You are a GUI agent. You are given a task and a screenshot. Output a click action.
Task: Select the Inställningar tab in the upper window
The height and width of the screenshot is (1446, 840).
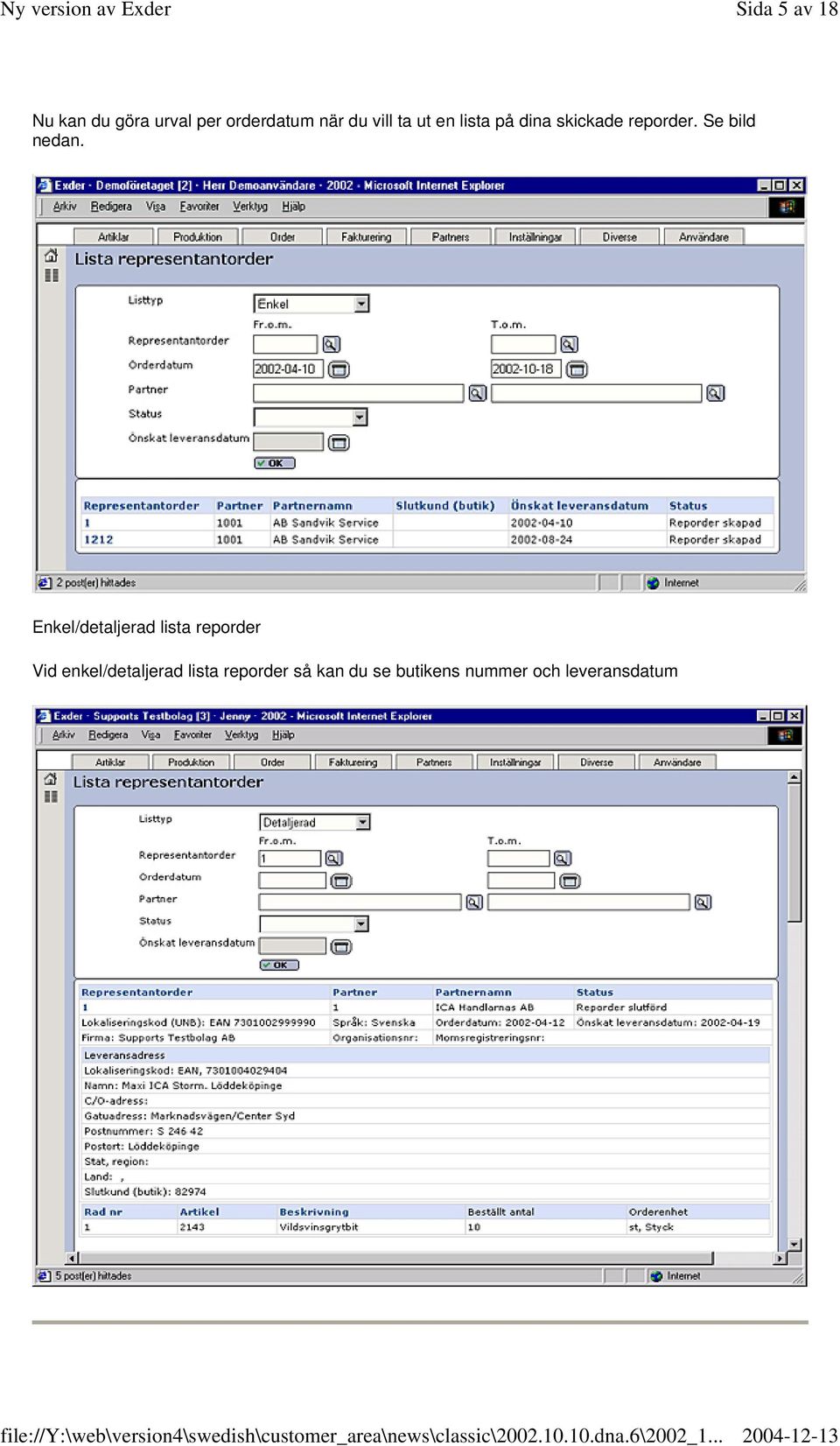[x=535, y=237]
